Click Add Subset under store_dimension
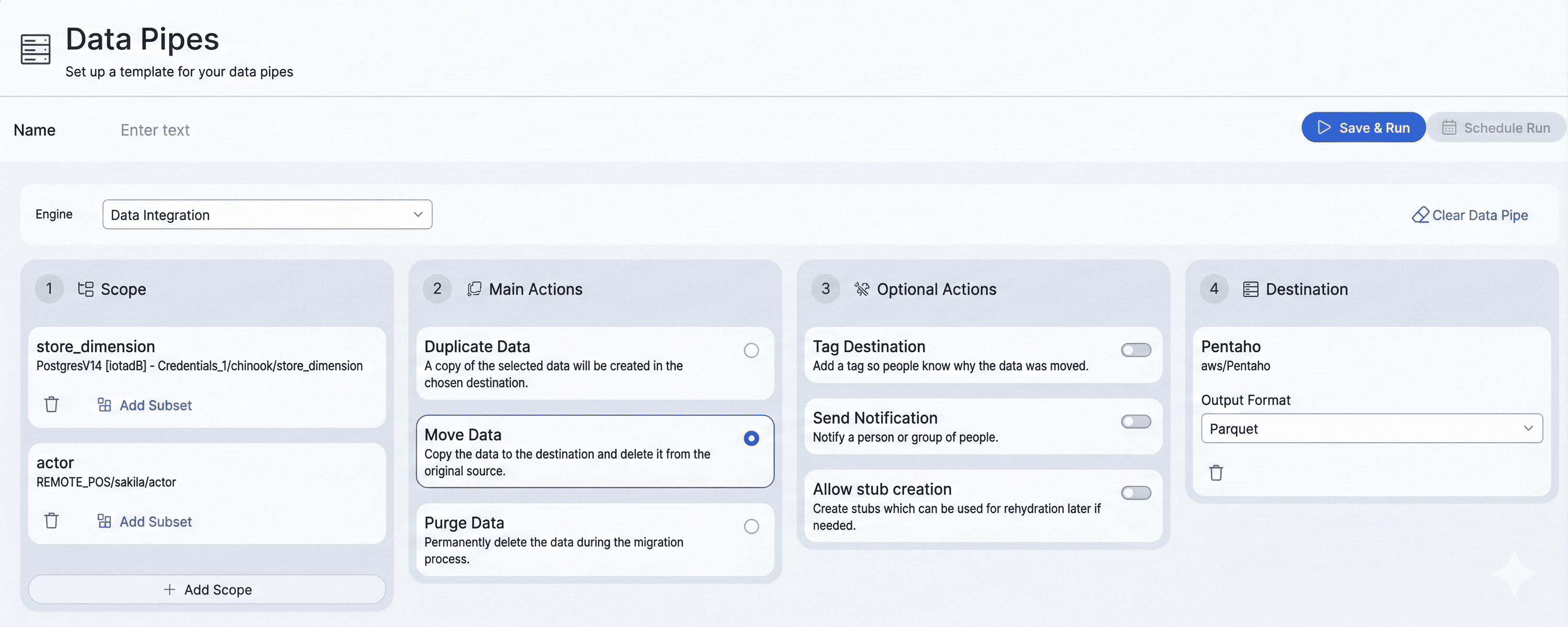Image resolution: width=1568 pixels, height=627 pixels. [x=145, y=405]
